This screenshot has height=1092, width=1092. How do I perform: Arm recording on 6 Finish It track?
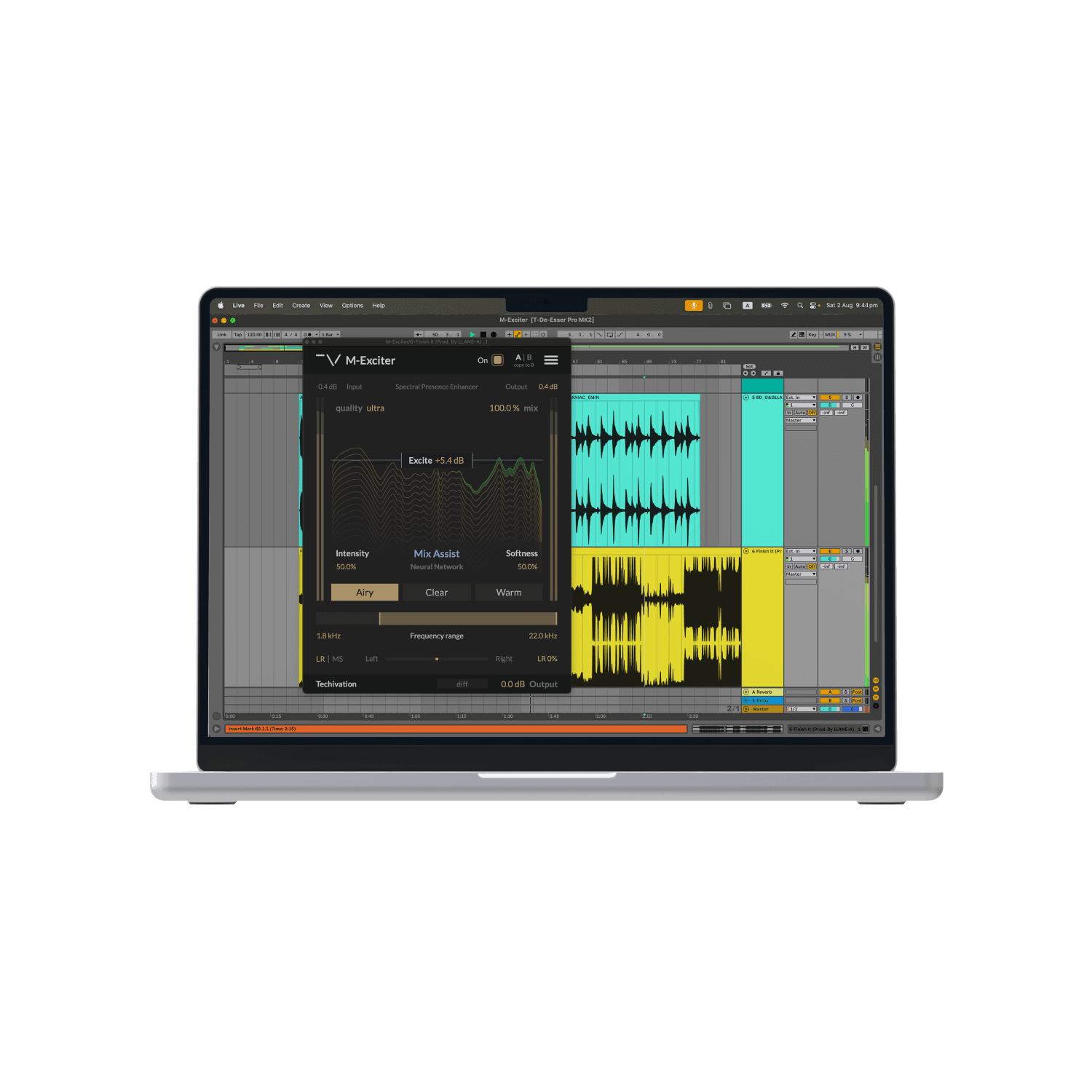858,551
